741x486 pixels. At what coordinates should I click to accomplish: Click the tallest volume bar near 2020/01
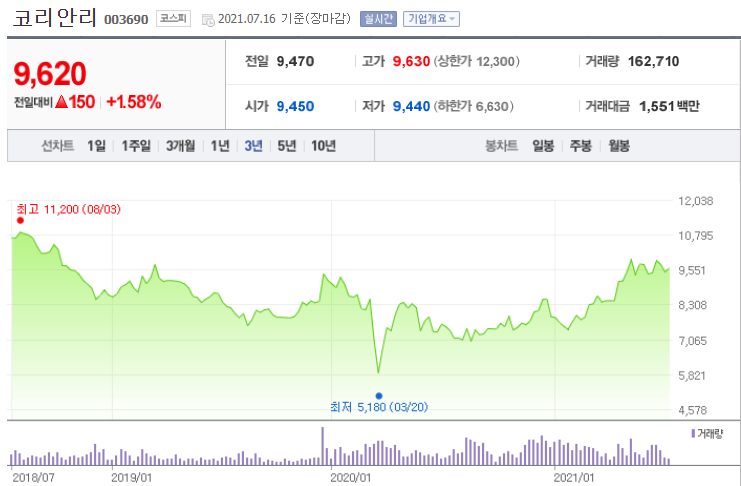click(323, 446)
